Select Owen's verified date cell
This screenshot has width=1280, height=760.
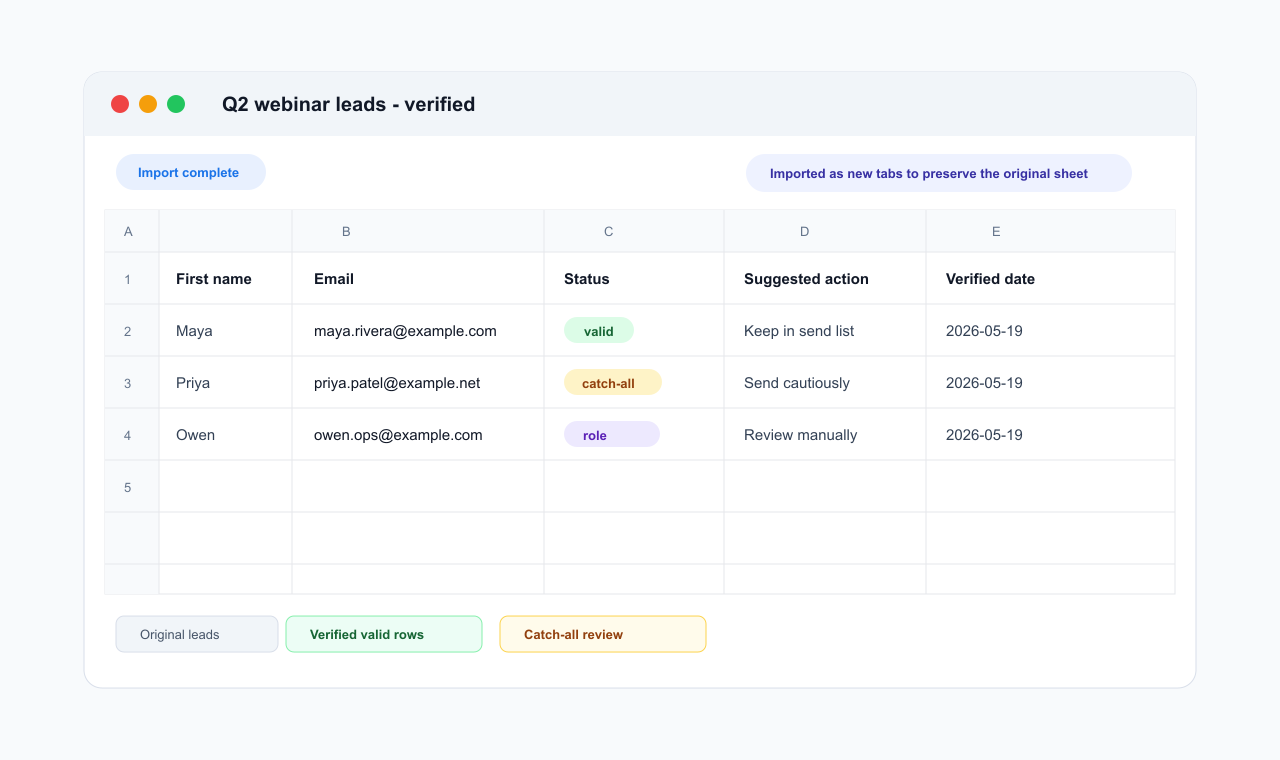[1050, 435]
